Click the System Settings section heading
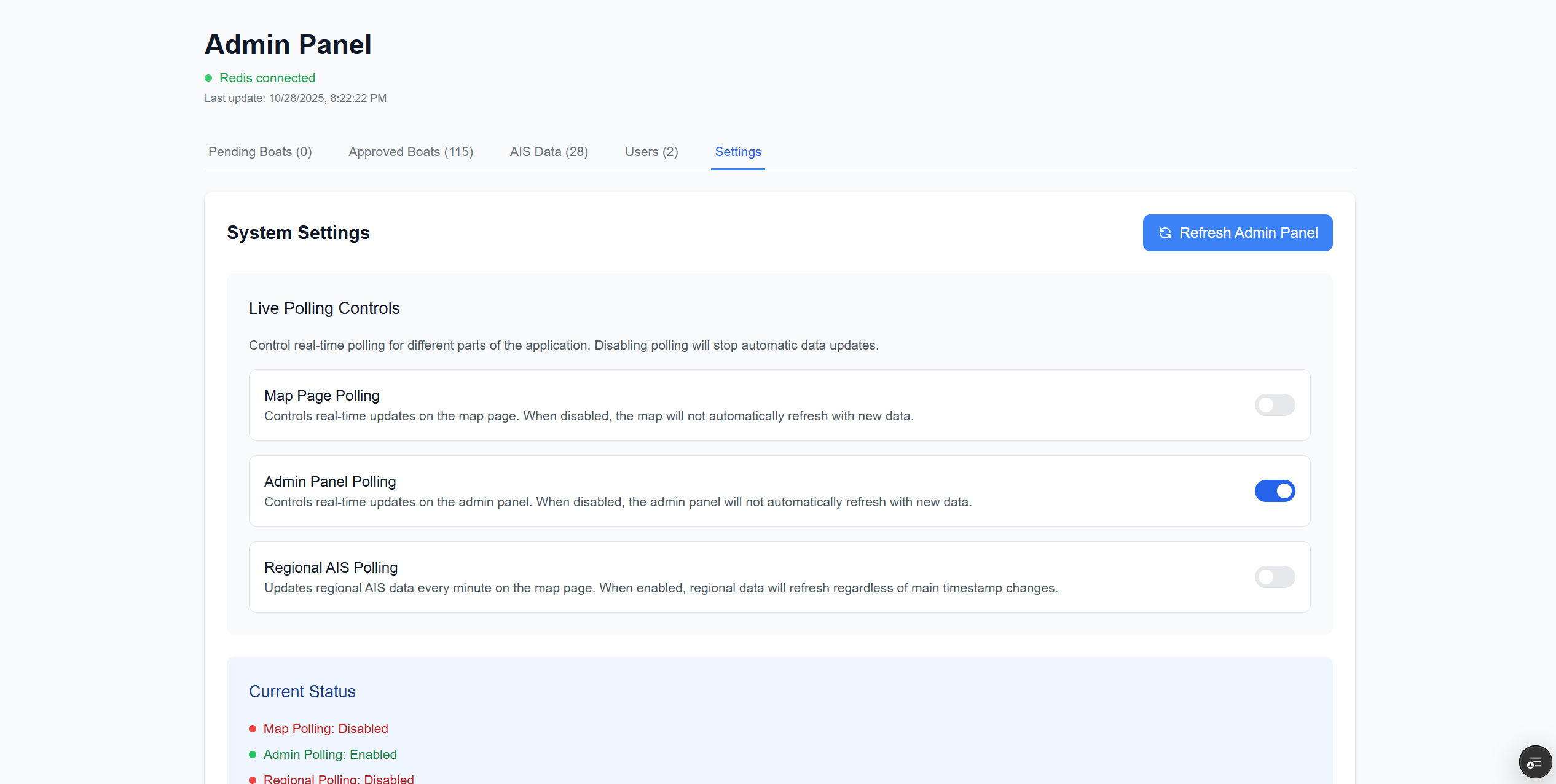 (x=298, y=232)
